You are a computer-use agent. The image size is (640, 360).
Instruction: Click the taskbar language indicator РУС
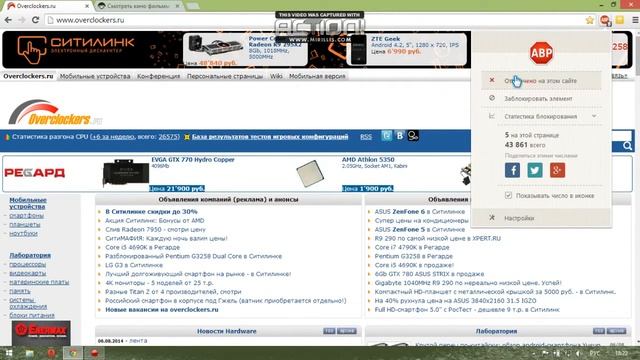pos(595,353)
